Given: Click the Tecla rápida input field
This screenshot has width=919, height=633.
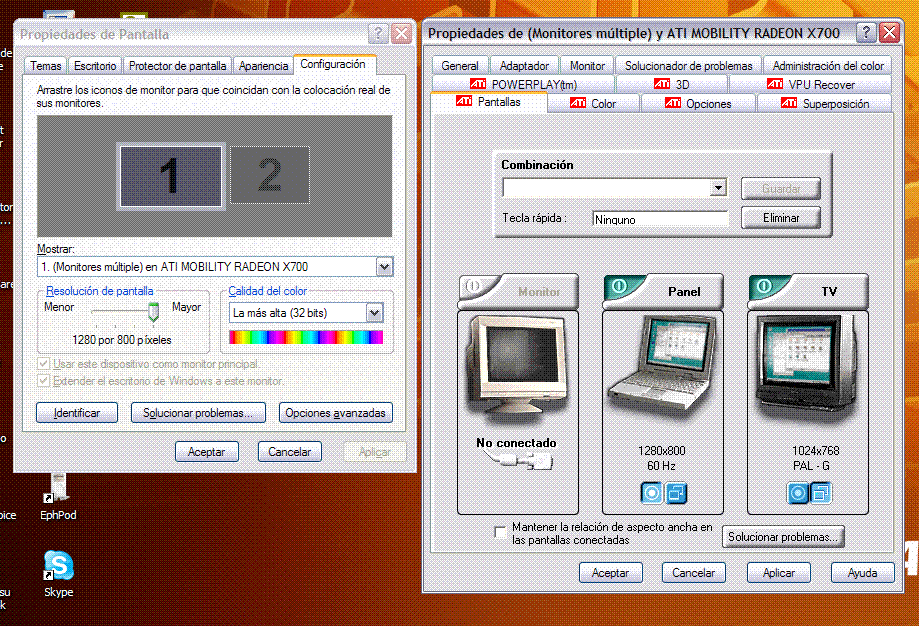Looking at the screenshot, I should pyautogui.click(x=661, y=219).
